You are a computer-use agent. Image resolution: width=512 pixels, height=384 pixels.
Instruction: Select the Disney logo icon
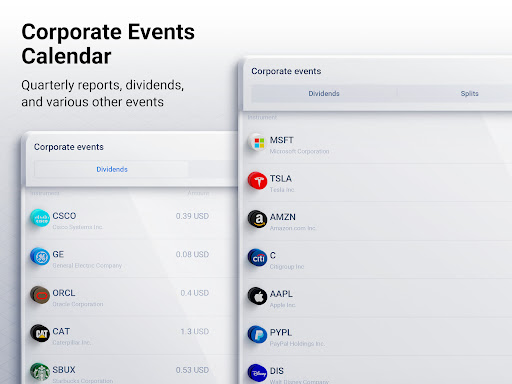tap(258, 373)
